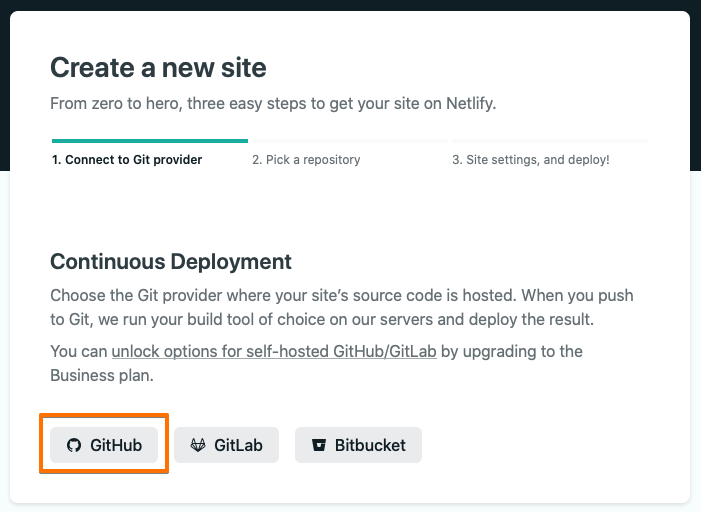Choose GitLab as Git provider
This screenshot has width=701, height=512.
226,445
